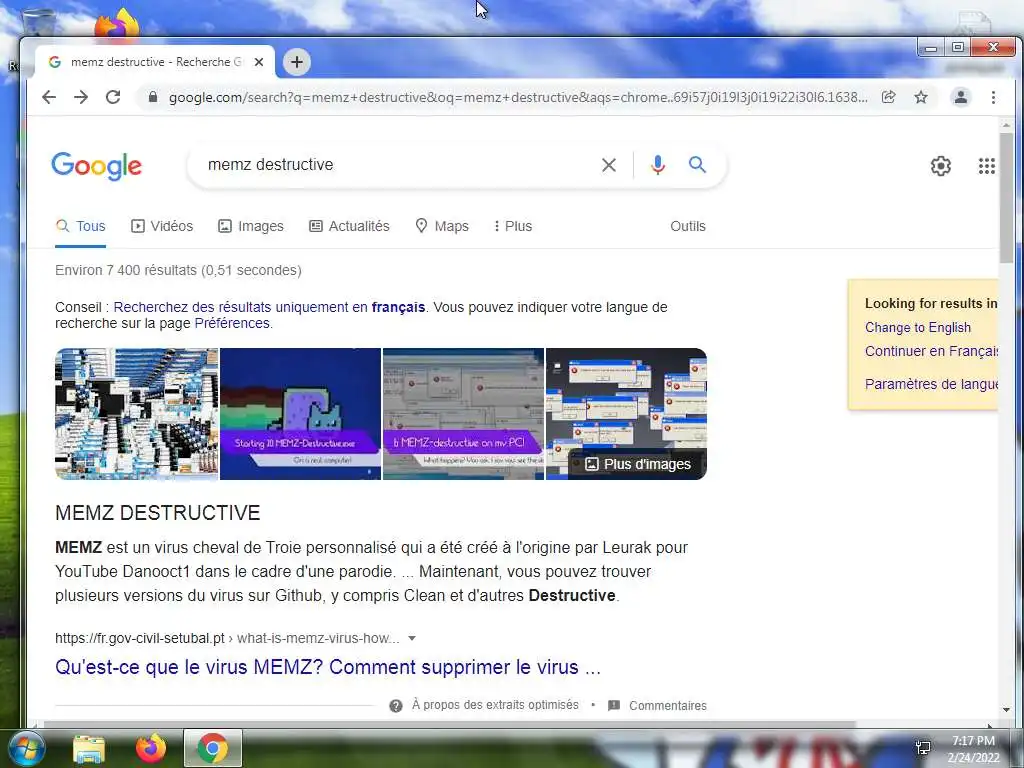
Task: Go back using the browser back arrow
Action: point(49,97)
